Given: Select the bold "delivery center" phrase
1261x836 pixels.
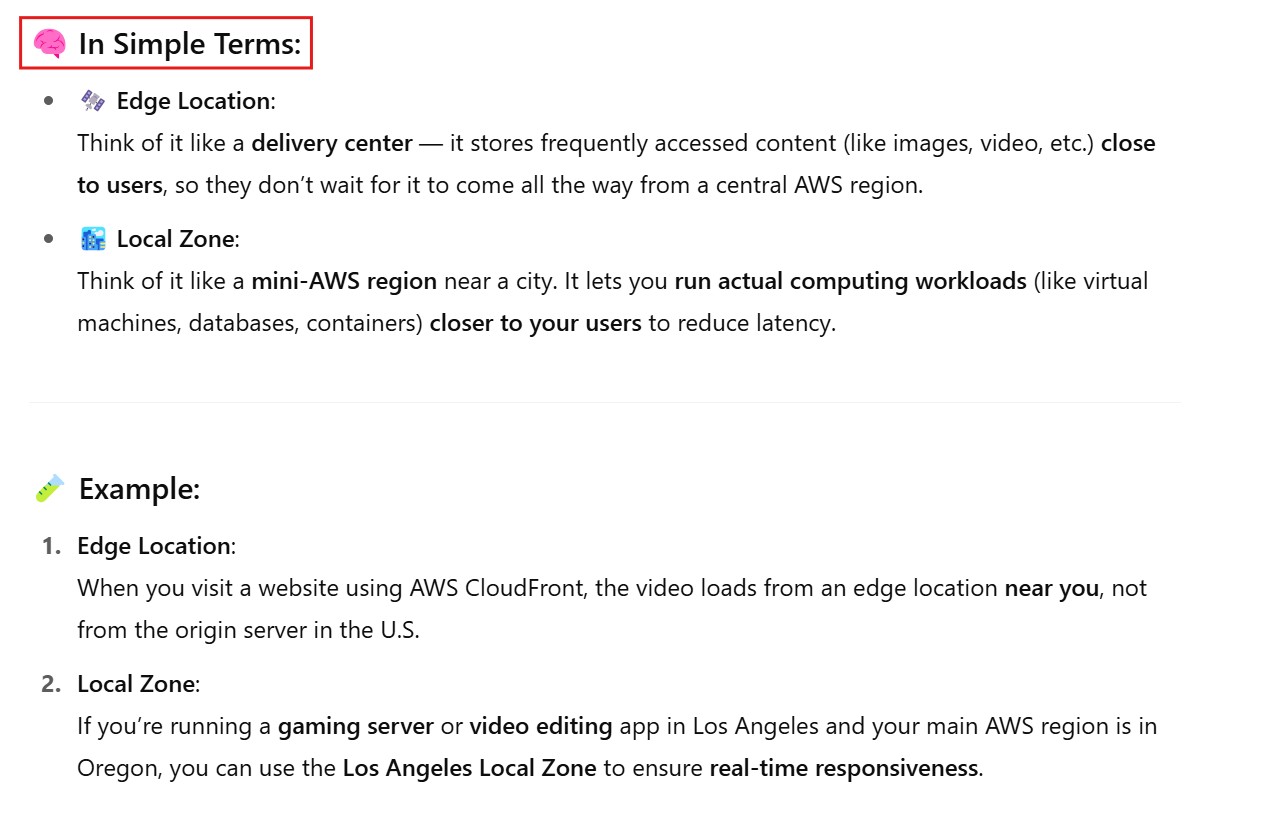Looking at the screenshot, I should 332,143.
